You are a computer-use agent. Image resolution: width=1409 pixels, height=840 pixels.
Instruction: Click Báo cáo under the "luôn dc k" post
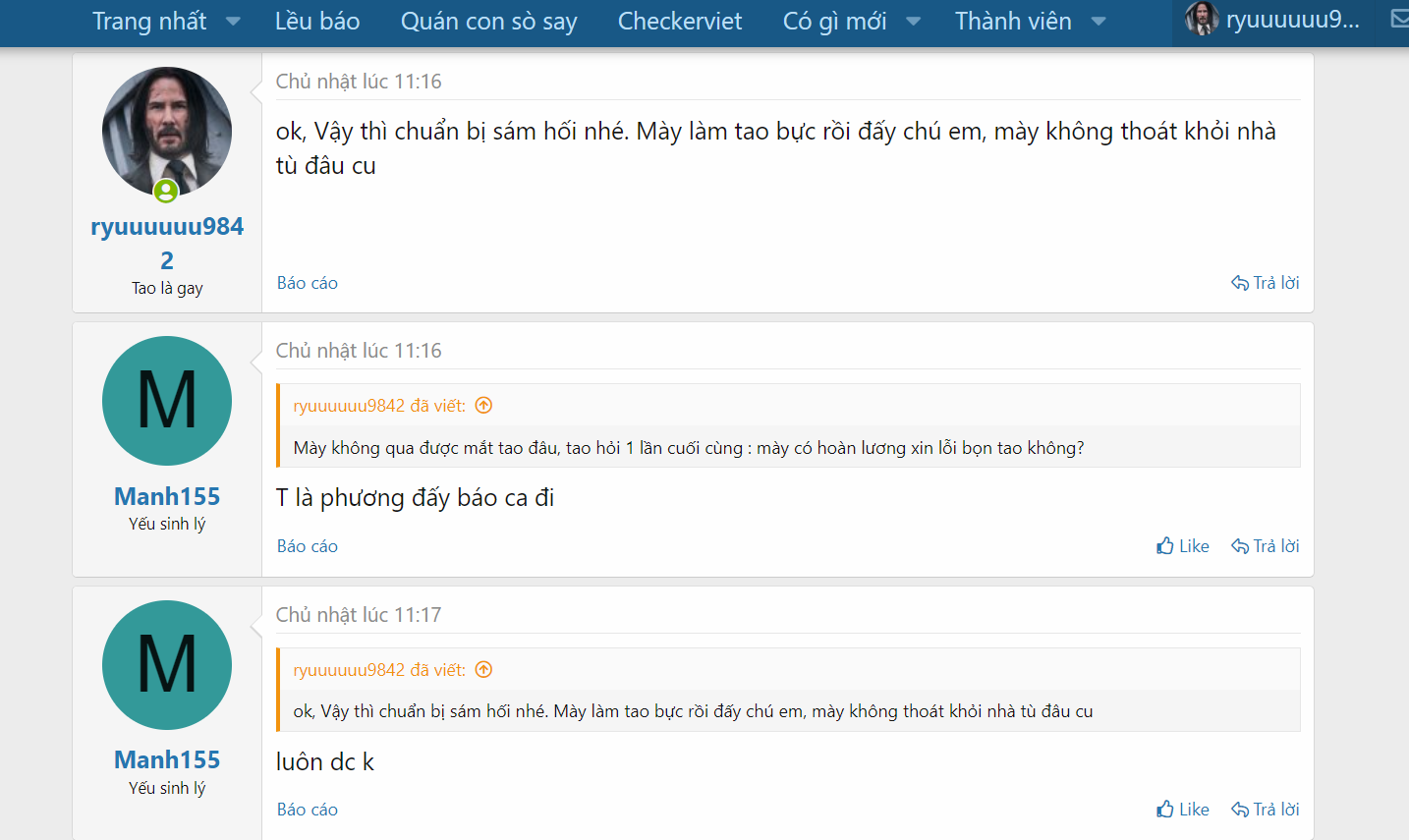tap(308, 810)
